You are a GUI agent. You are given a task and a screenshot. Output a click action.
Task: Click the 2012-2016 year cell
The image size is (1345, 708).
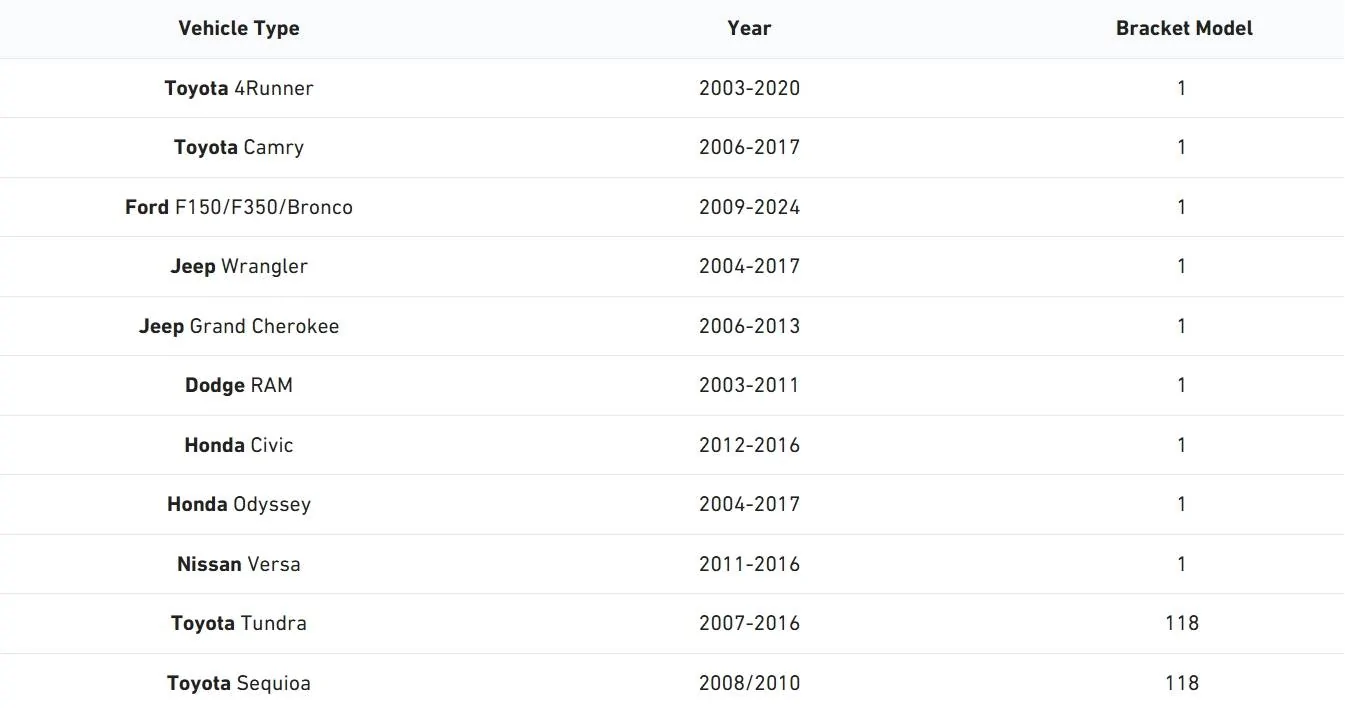click(749, 445)
